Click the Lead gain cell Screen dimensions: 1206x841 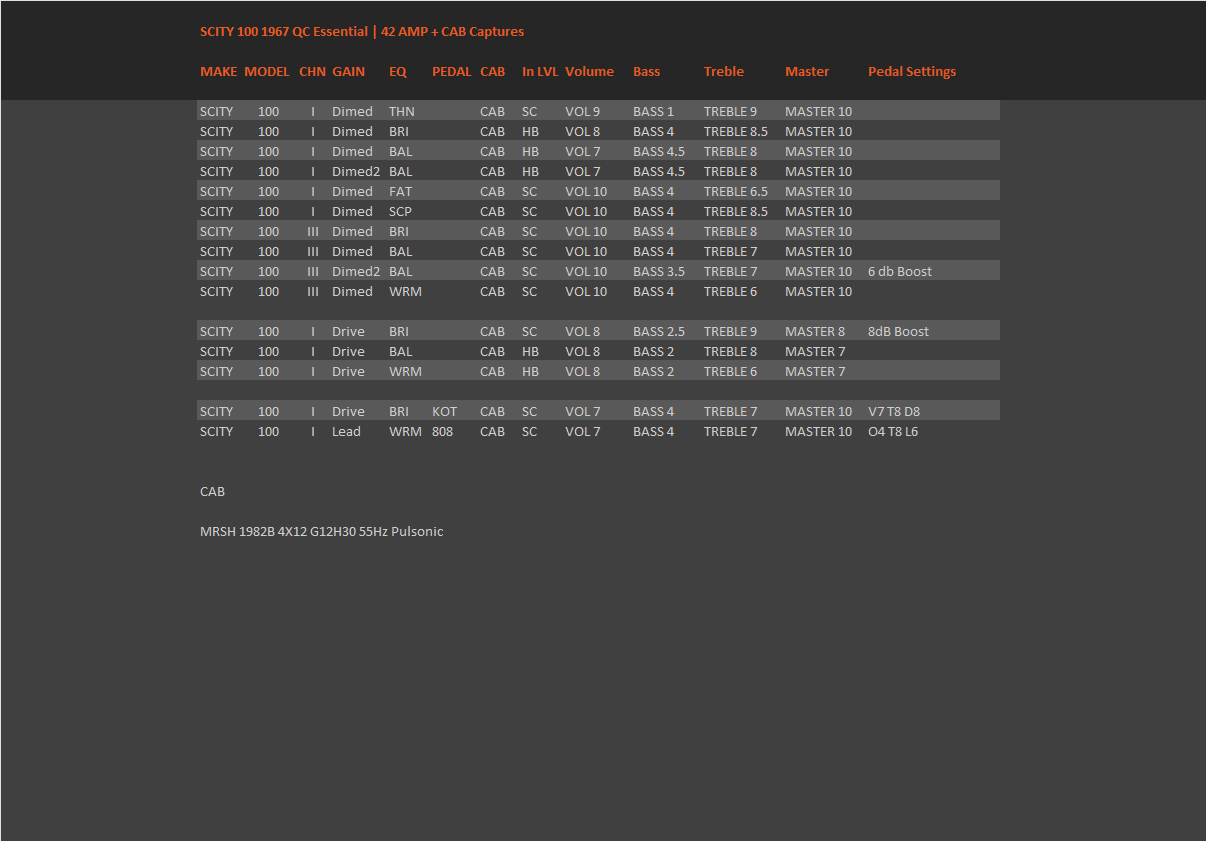(x=346, y=431)
